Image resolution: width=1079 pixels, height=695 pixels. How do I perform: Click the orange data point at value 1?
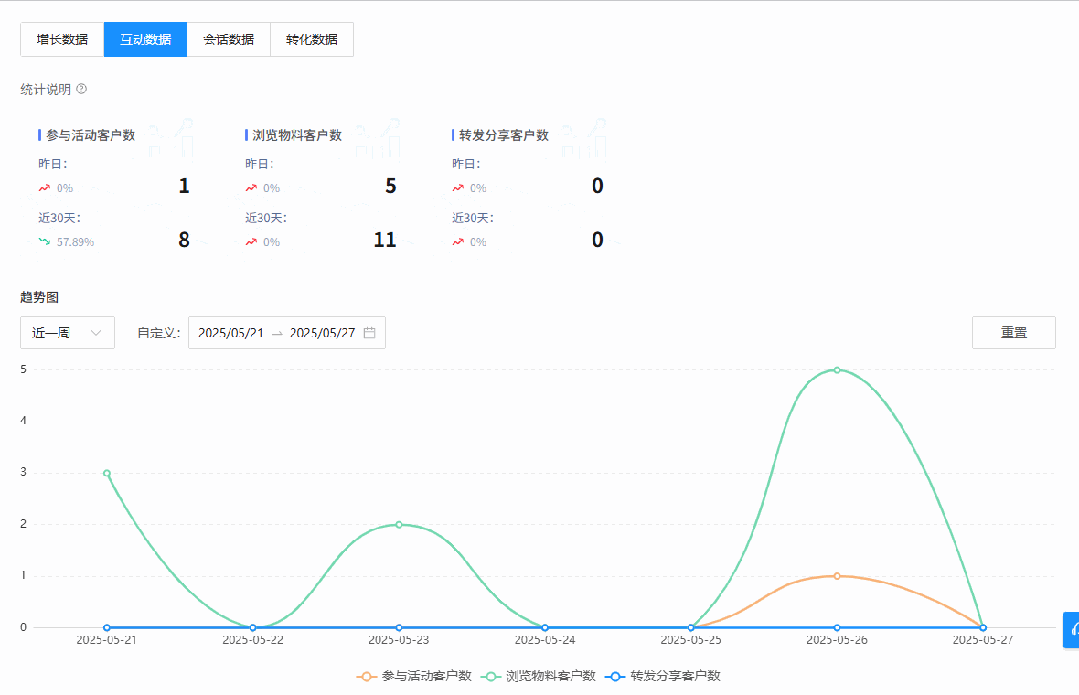[x=837, y=576]
